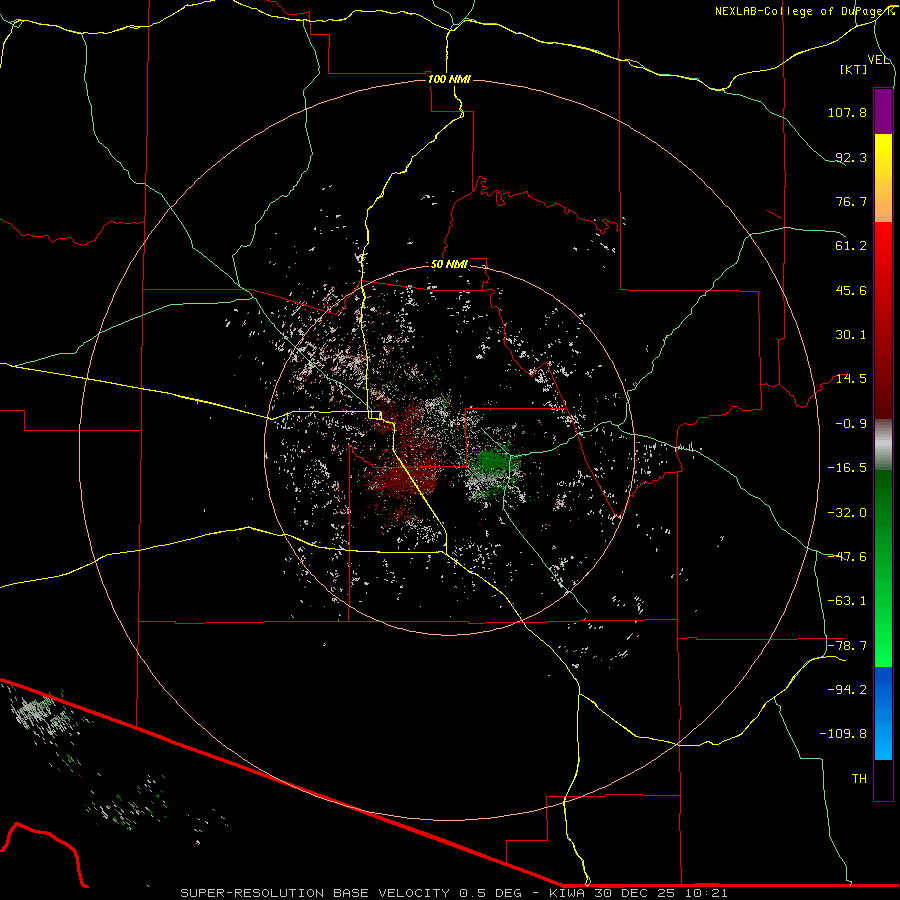Click the 92.3 velocity scale value
This screenshot has width=900, height=900.
coord(851,157)
